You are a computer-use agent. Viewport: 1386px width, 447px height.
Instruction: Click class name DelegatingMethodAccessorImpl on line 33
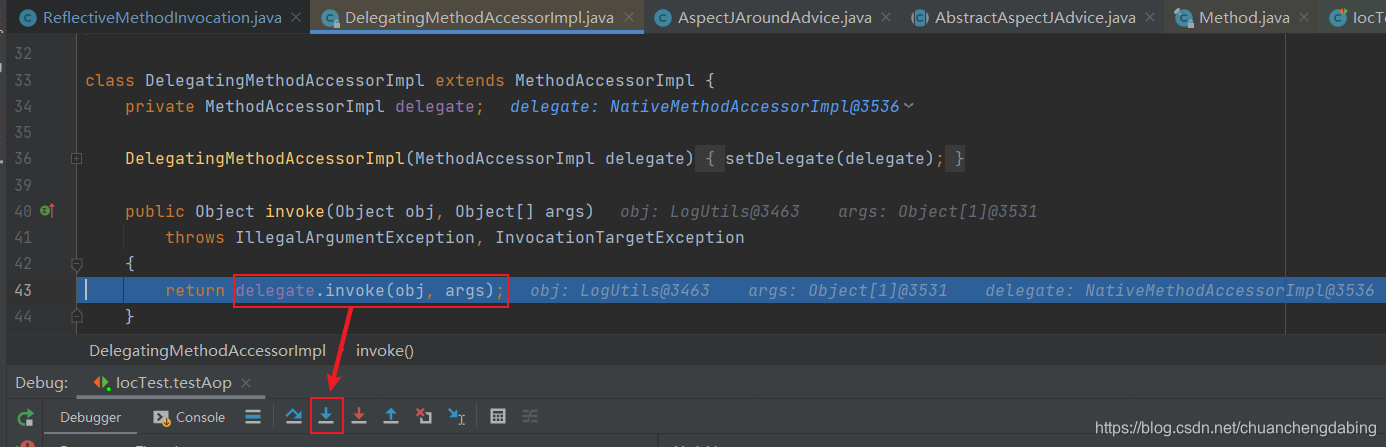click(x=285, y=80)
